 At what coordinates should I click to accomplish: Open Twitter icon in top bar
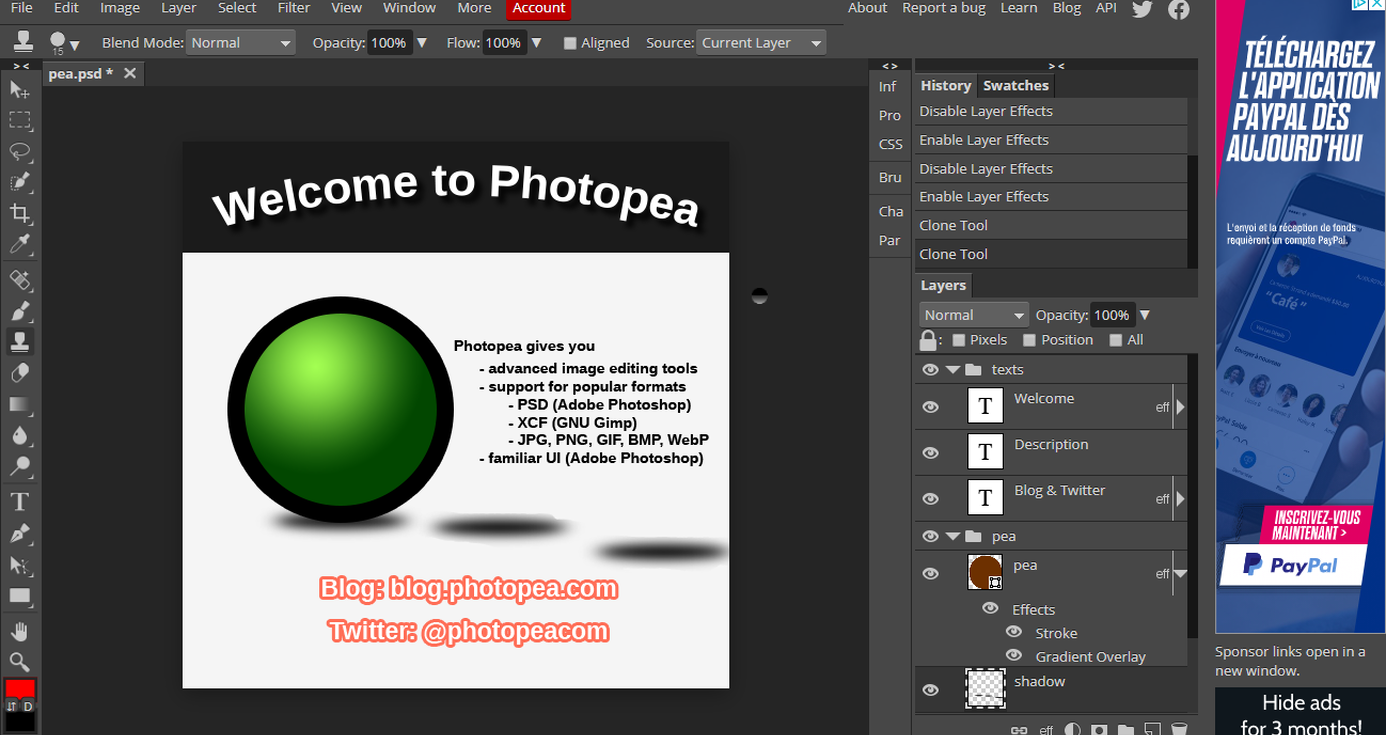pyautogui.click(x=1142, y=9)
